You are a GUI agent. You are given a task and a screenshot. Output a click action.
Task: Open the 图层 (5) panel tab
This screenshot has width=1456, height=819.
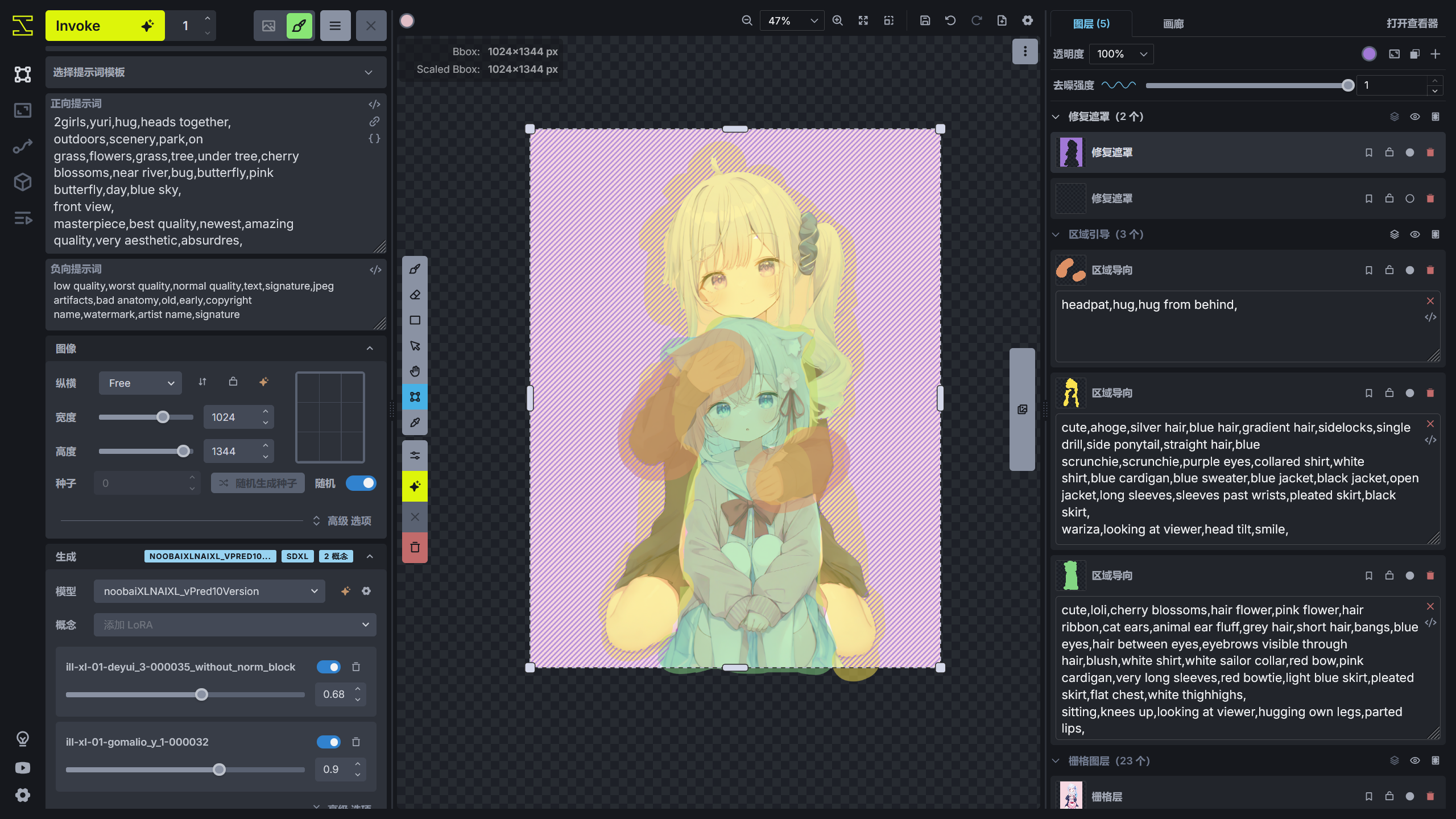(x=1091, y=24)
